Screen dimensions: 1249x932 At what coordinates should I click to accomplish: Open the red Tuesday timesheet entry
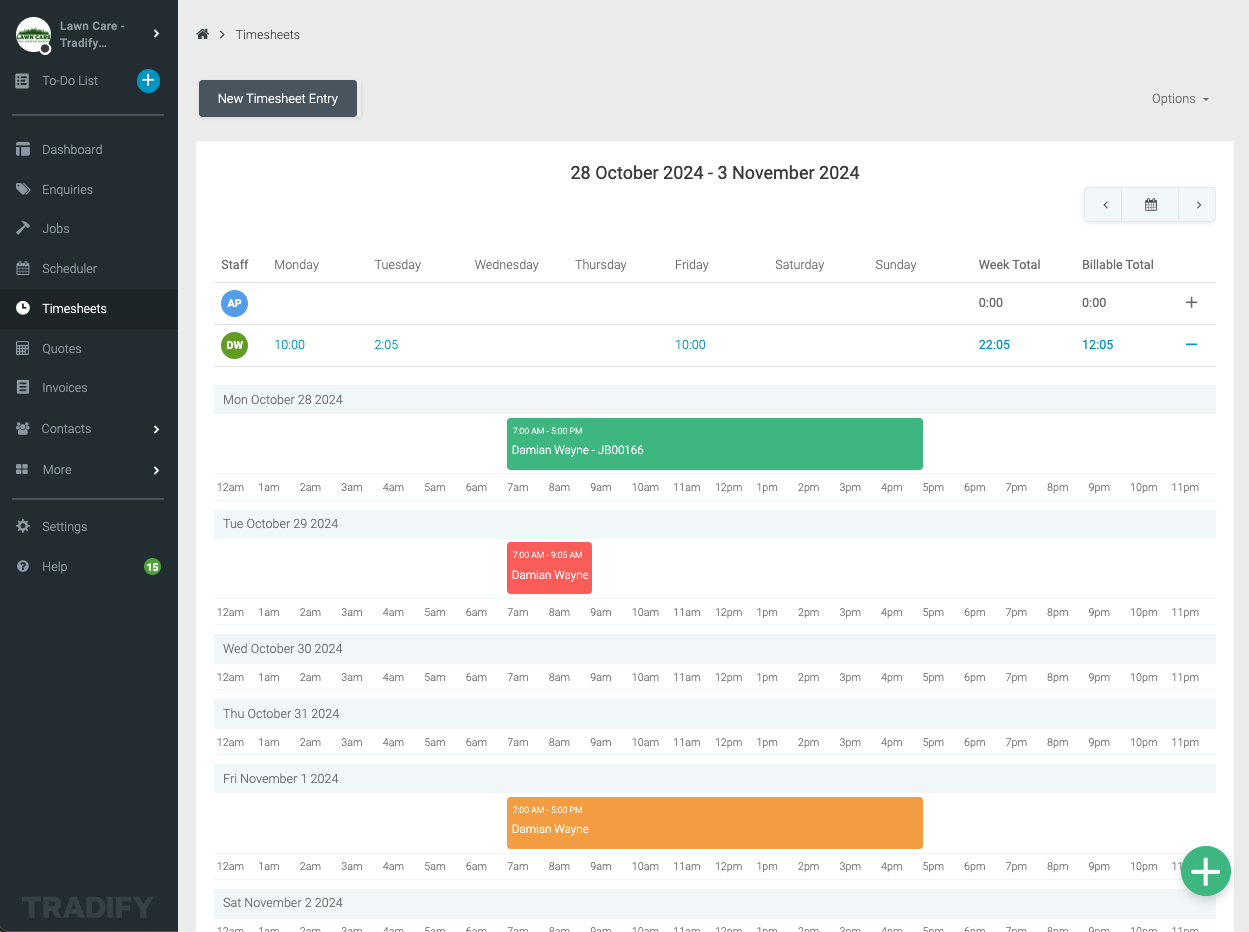[x=549, y=568]
